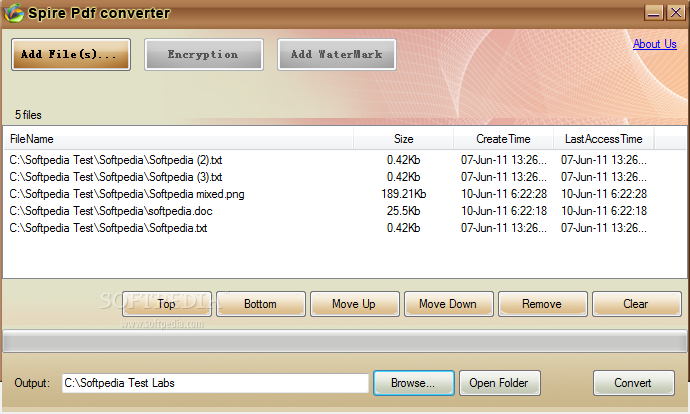The width and height of the screenshot is (690, 414).
Task: Move selected file to Top
Action: (167, 304)
